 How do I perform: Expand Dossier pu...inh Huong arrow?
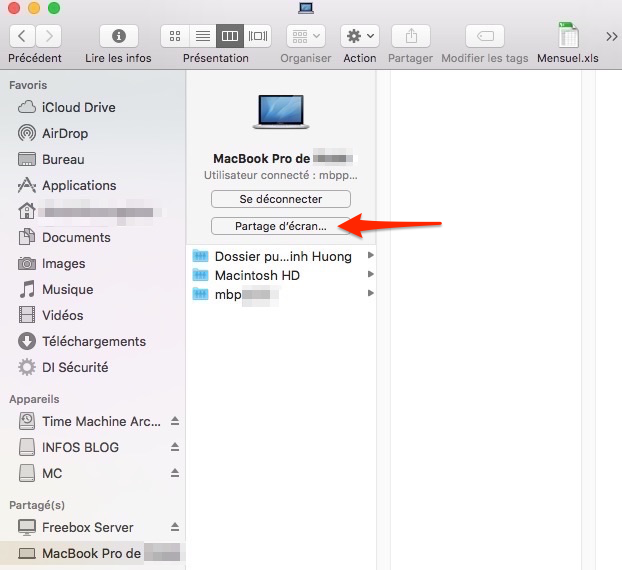371,255
